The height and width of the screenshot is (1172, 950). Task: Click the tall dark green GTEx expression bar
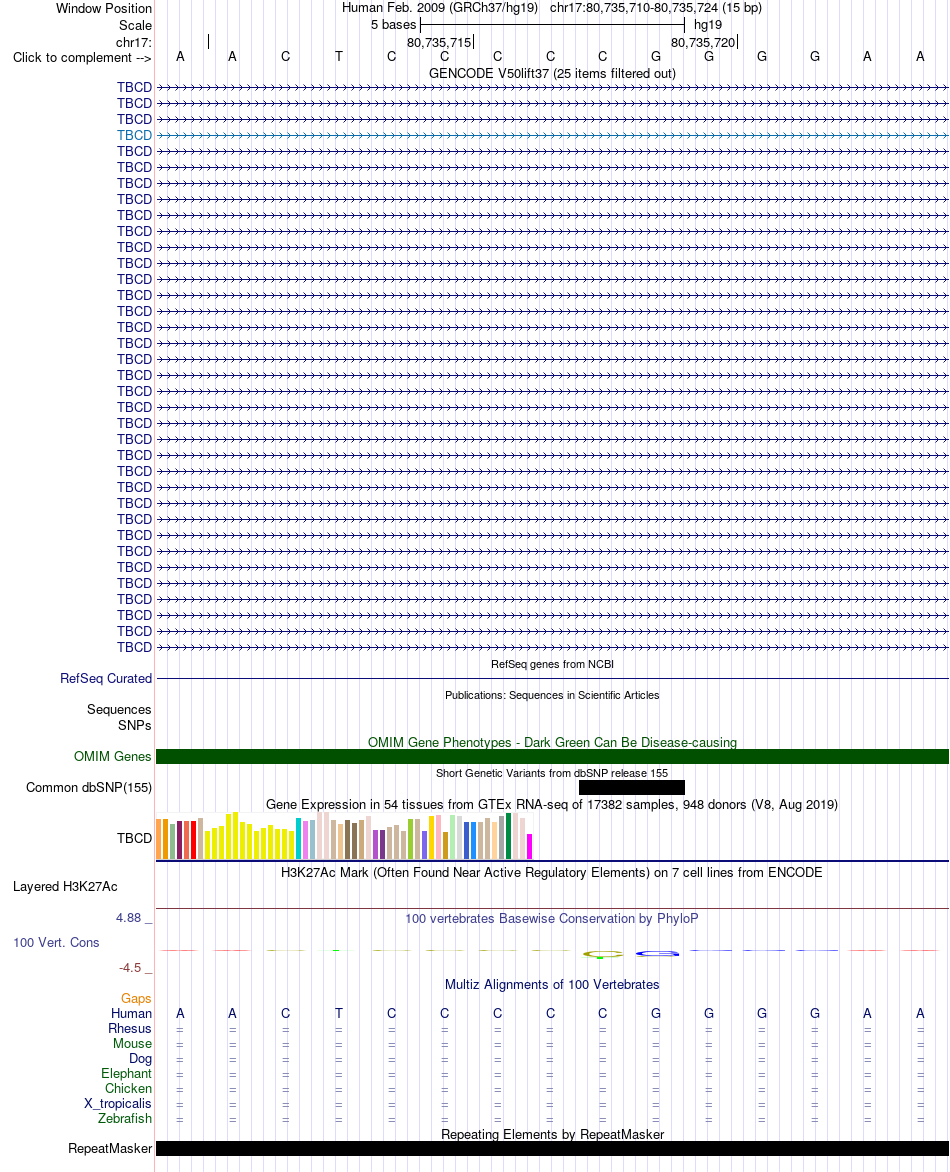[508, 836]
